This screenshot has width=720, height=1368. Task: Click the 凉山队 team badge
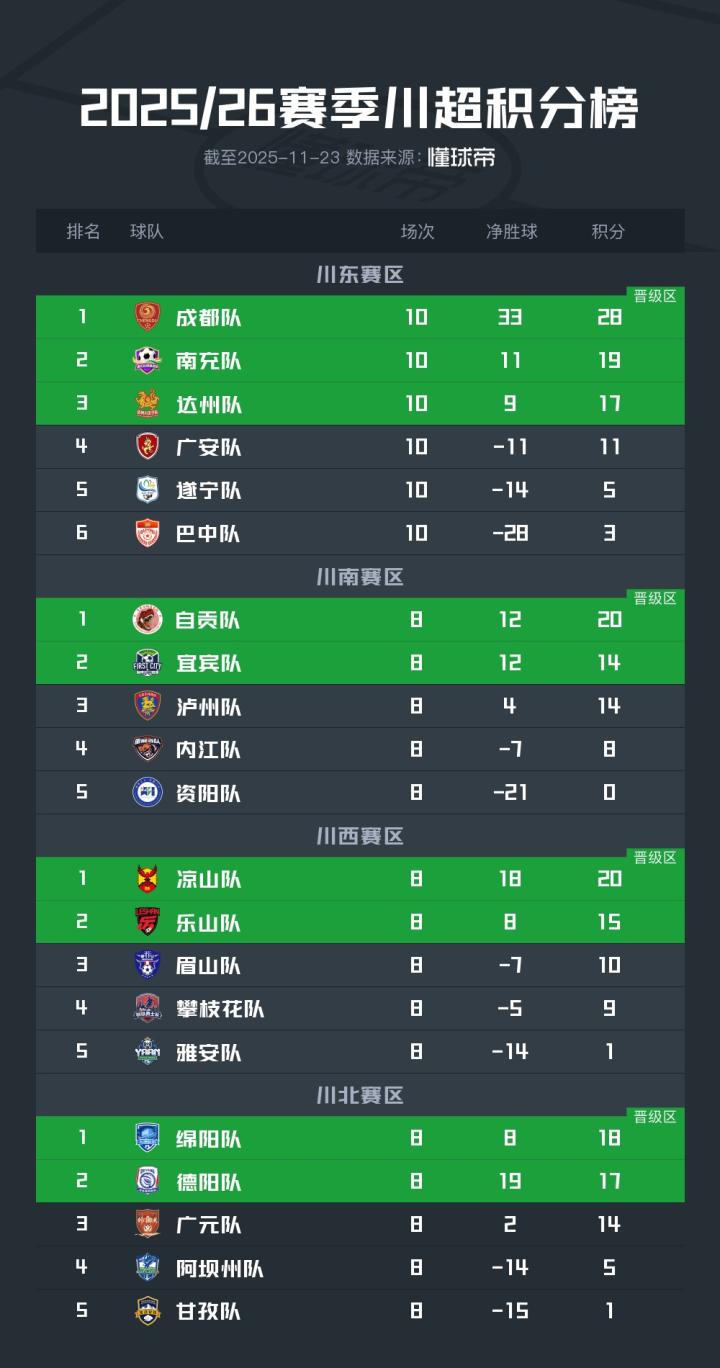click(x=148, y=879)
